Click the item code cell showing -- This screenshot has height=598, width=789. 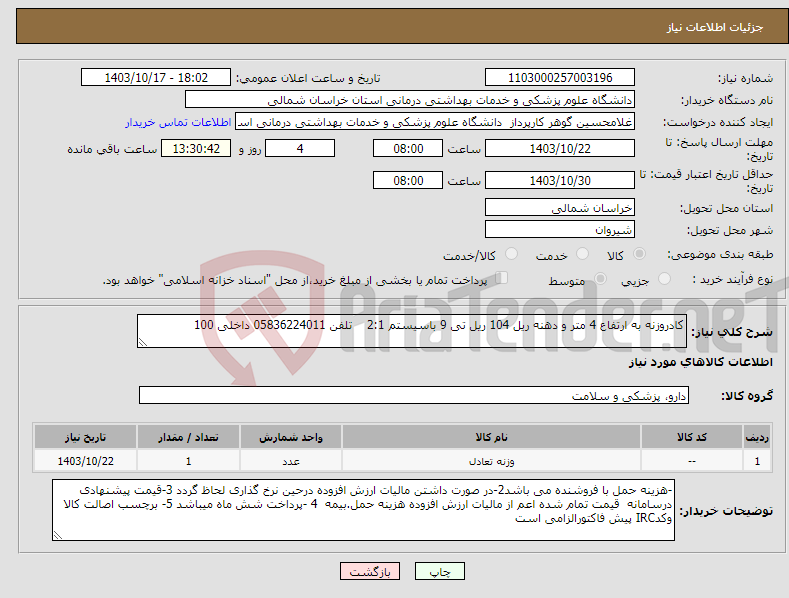coord(691,461)
